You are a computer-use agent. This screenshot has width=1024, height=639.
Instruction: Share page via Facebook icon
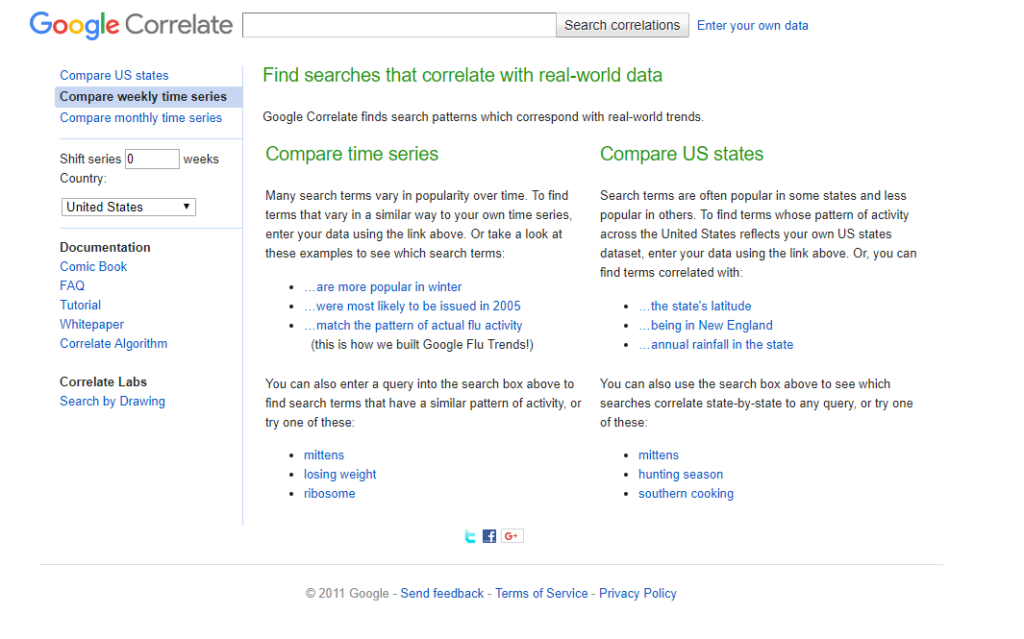click(x=489, y=536)
